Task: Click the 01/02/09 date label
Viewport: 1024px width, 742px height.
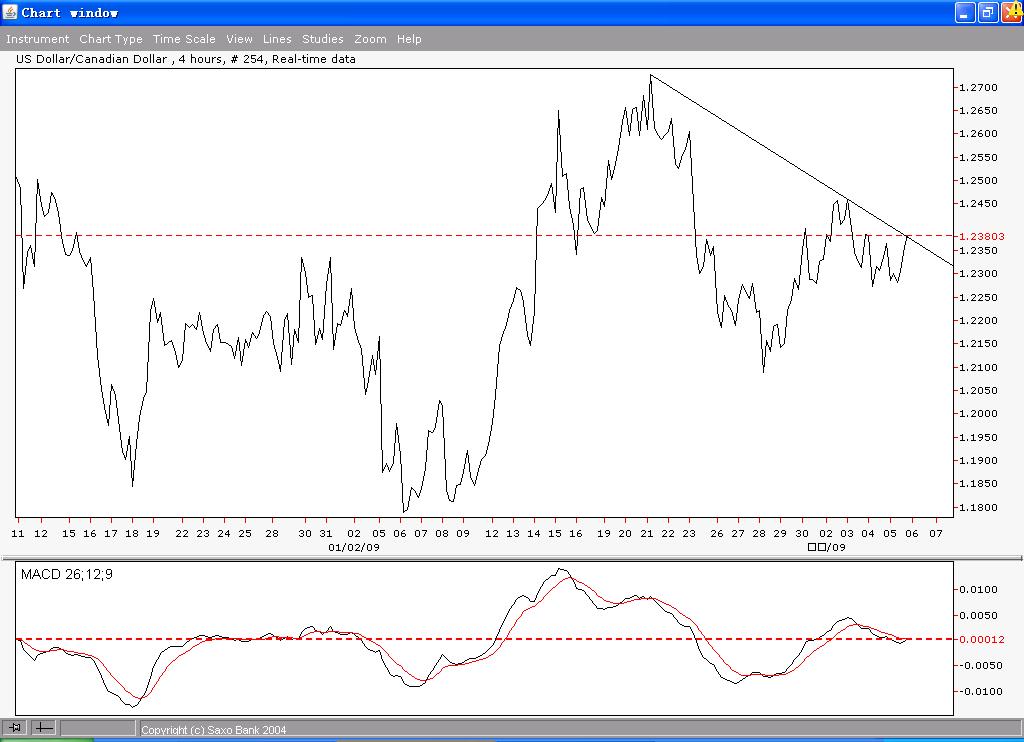Action: pos(353,547)
